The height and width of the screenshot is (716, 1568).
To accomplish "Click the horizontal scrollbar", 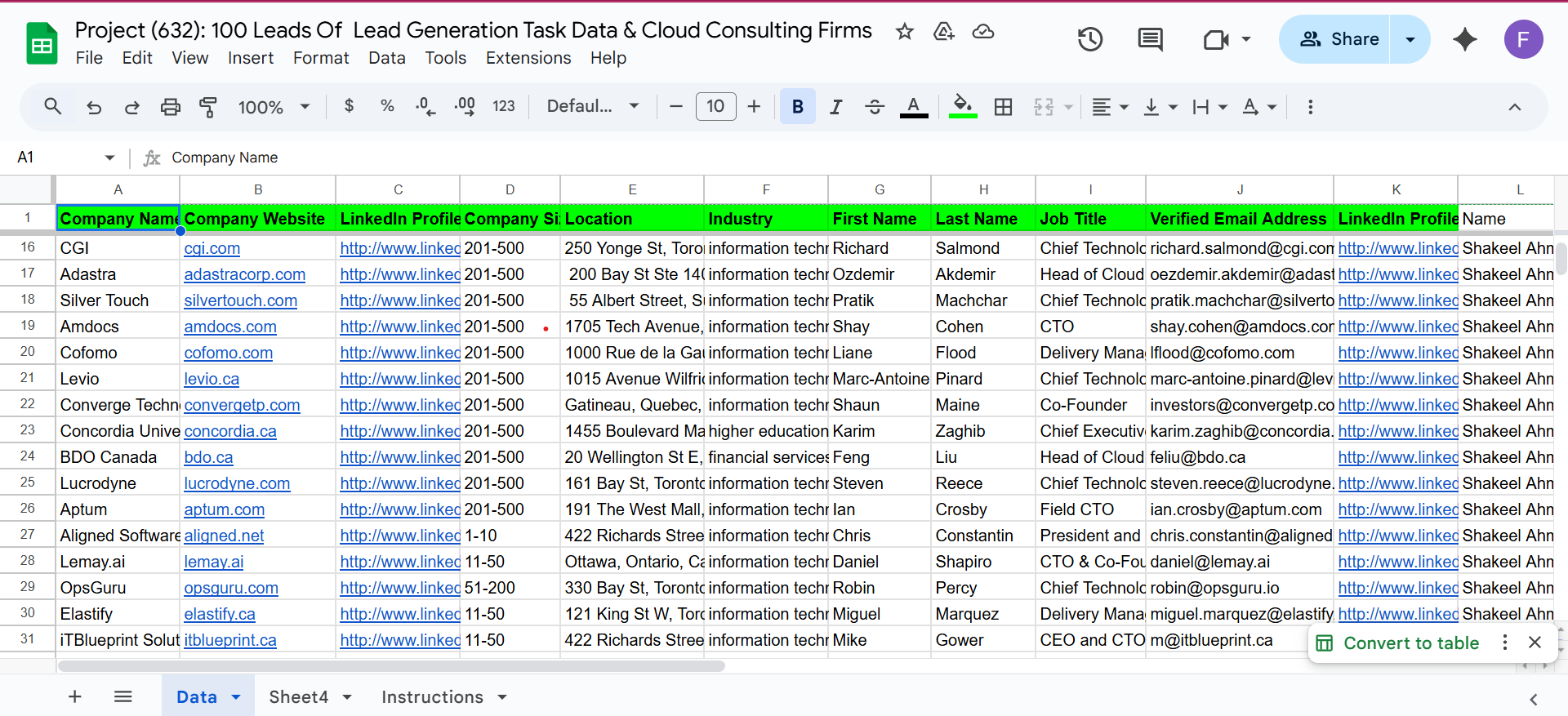I will tap(392, 666).
